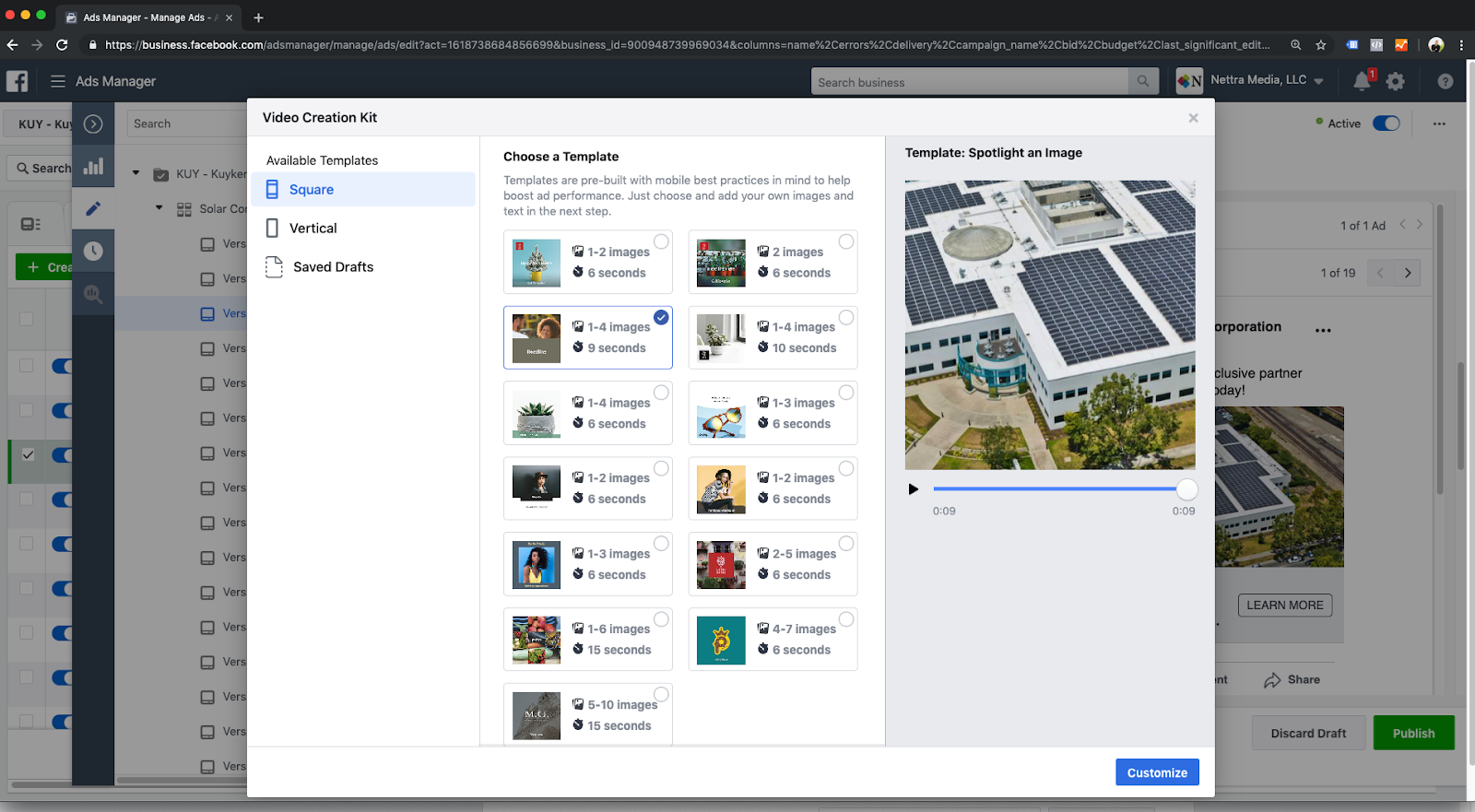Screen dimensions: 1475x812
Task: Click the Publish button
Action: (1413, 733)
